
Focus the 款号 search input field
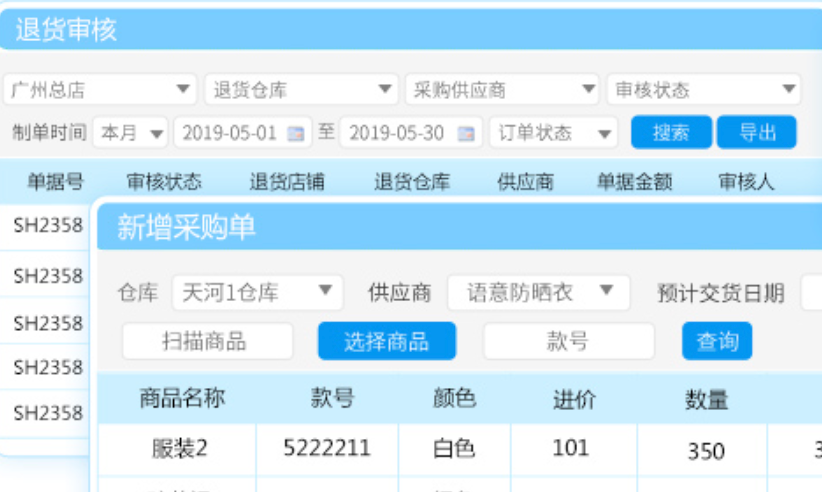(568, 341)
